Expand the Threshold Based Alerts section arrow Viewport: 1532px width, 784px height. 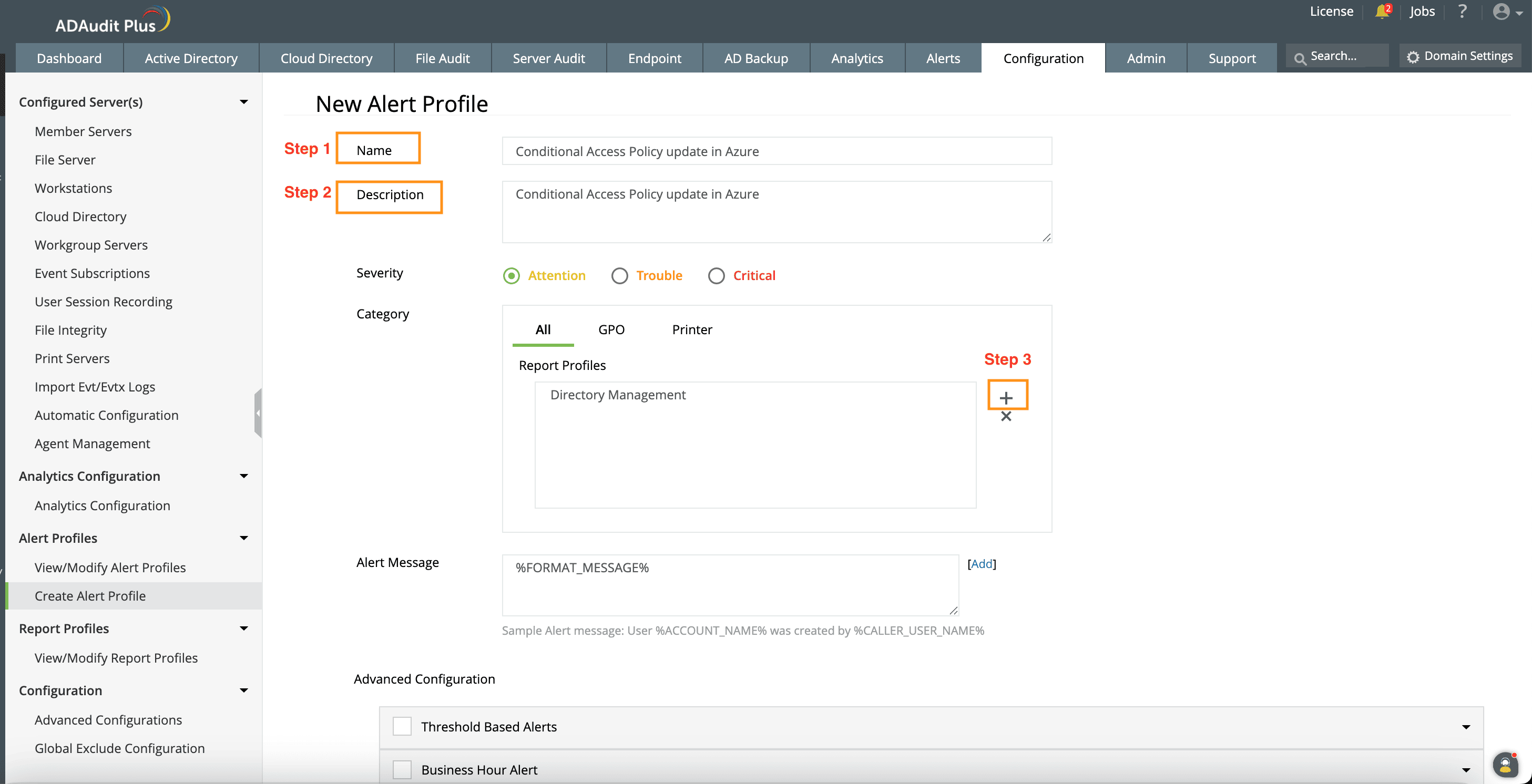click(1465, 727)
